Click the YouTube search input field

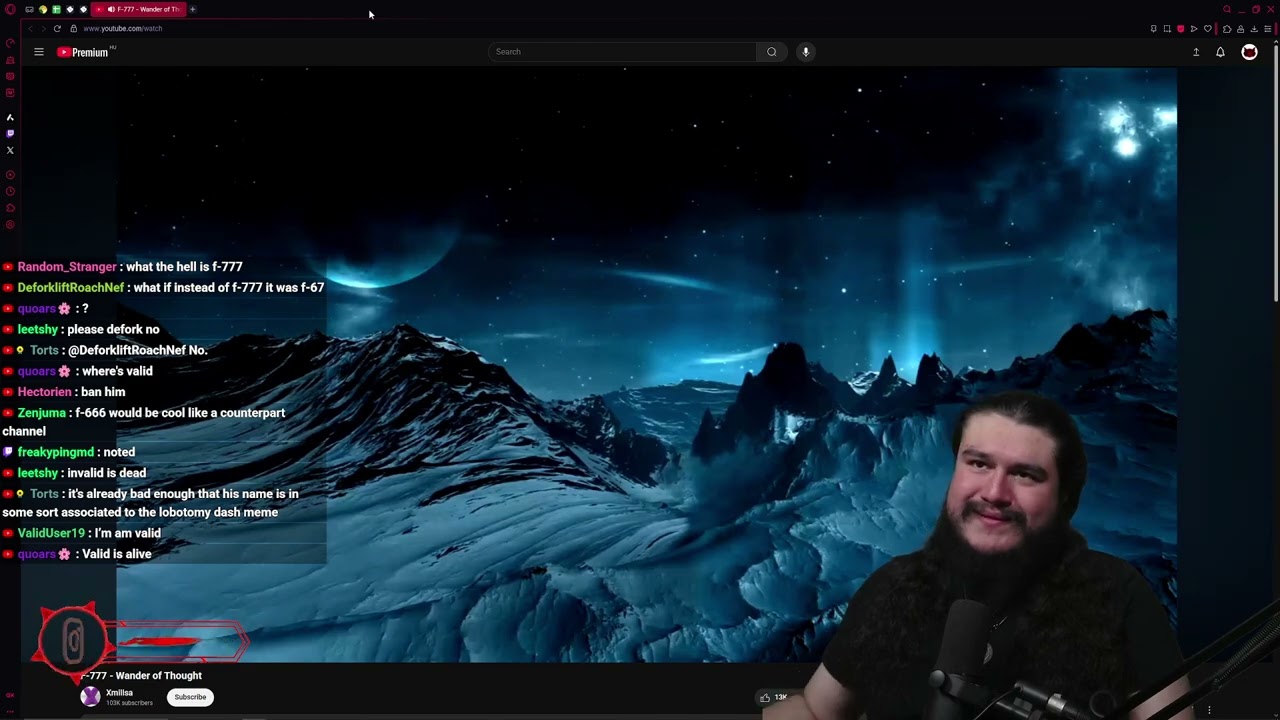(622, 52)
